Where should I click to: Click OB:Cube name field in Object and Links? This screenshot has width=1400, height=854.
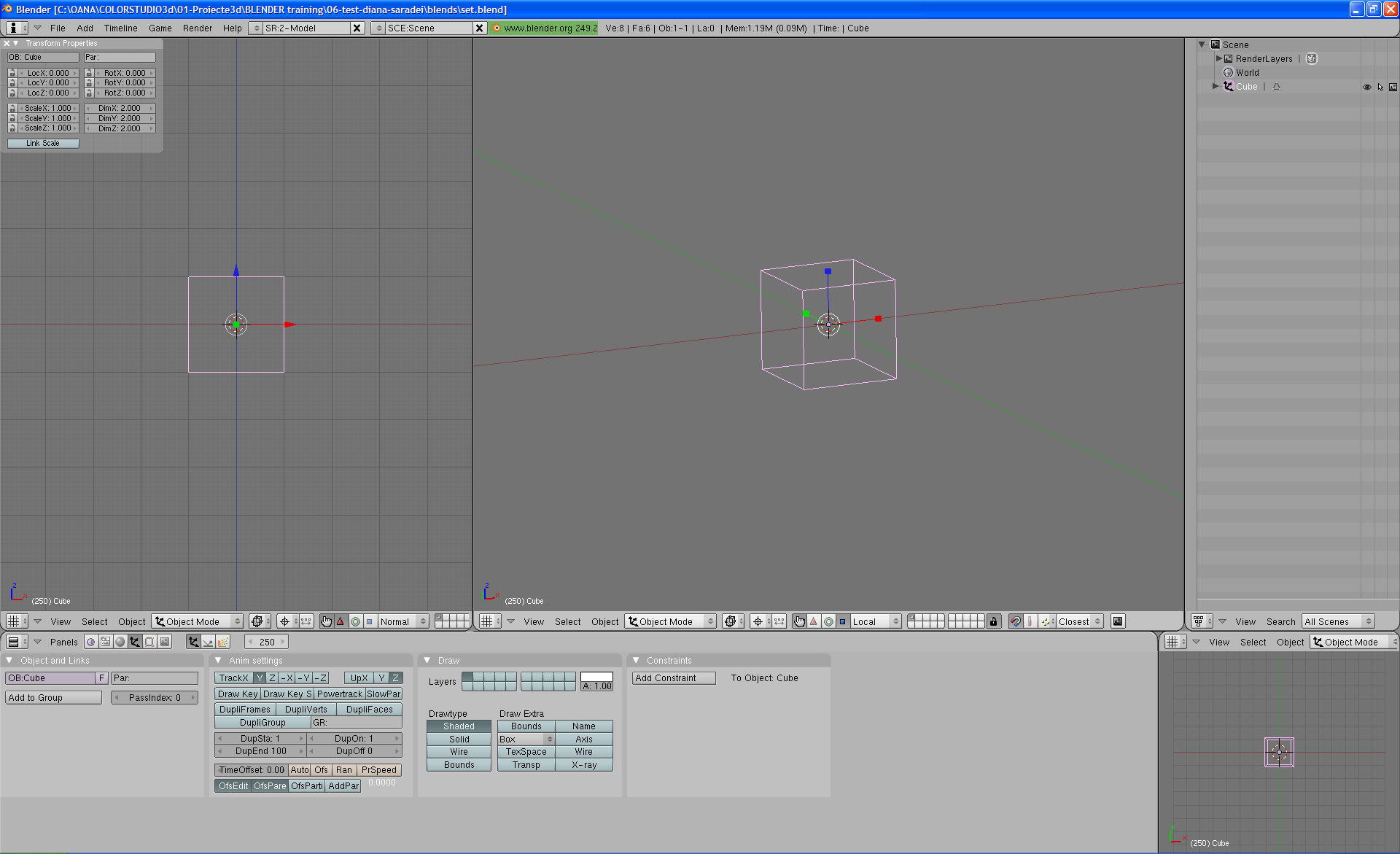click(x=50, y=678)
